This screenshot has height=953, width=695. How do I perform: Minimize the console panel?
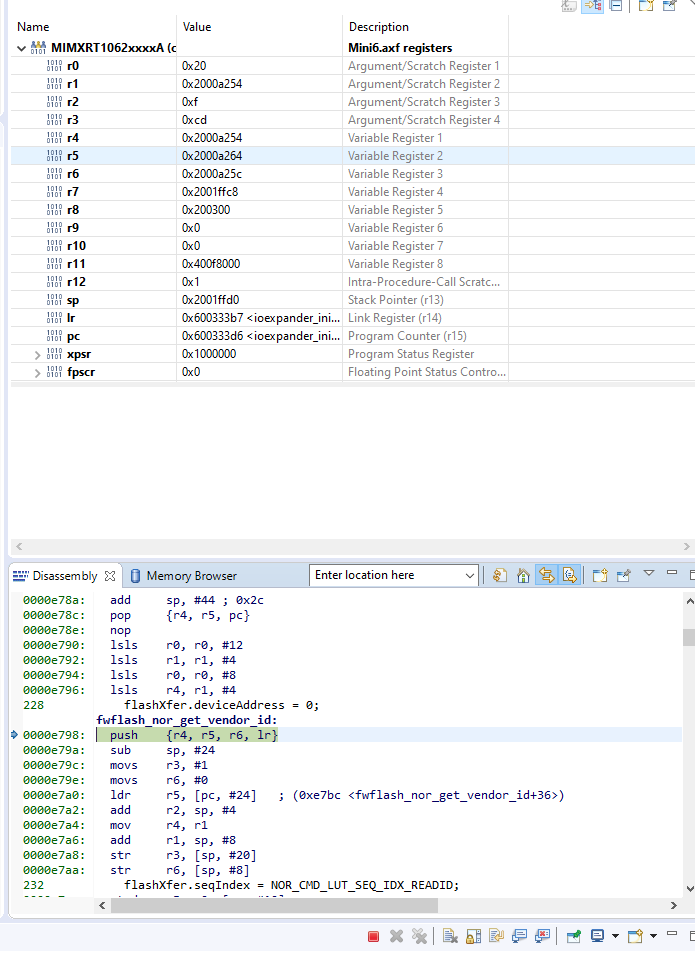click(672, 934)
